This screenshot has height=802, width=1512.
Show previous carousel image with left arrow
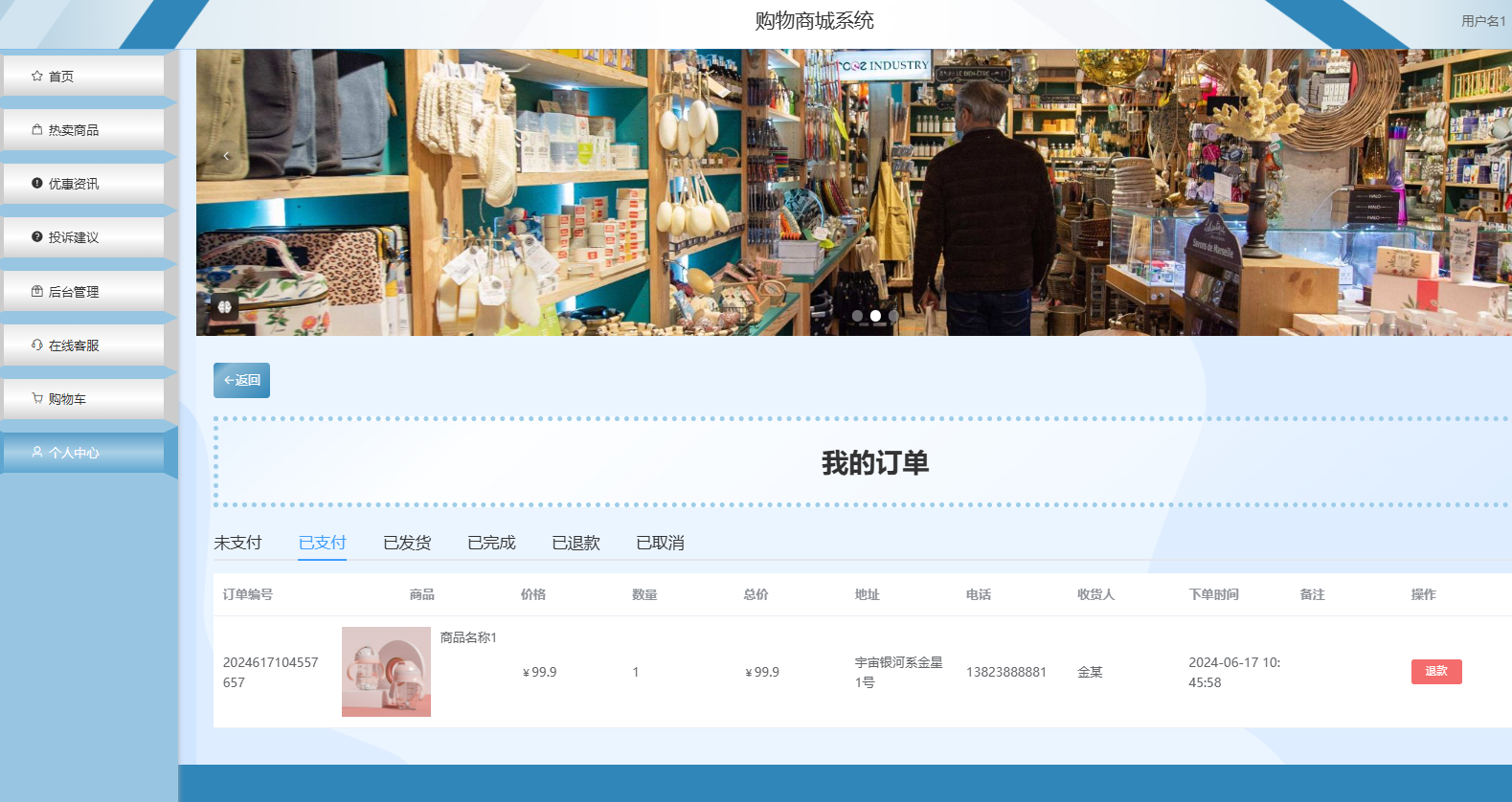coord(227,155)
